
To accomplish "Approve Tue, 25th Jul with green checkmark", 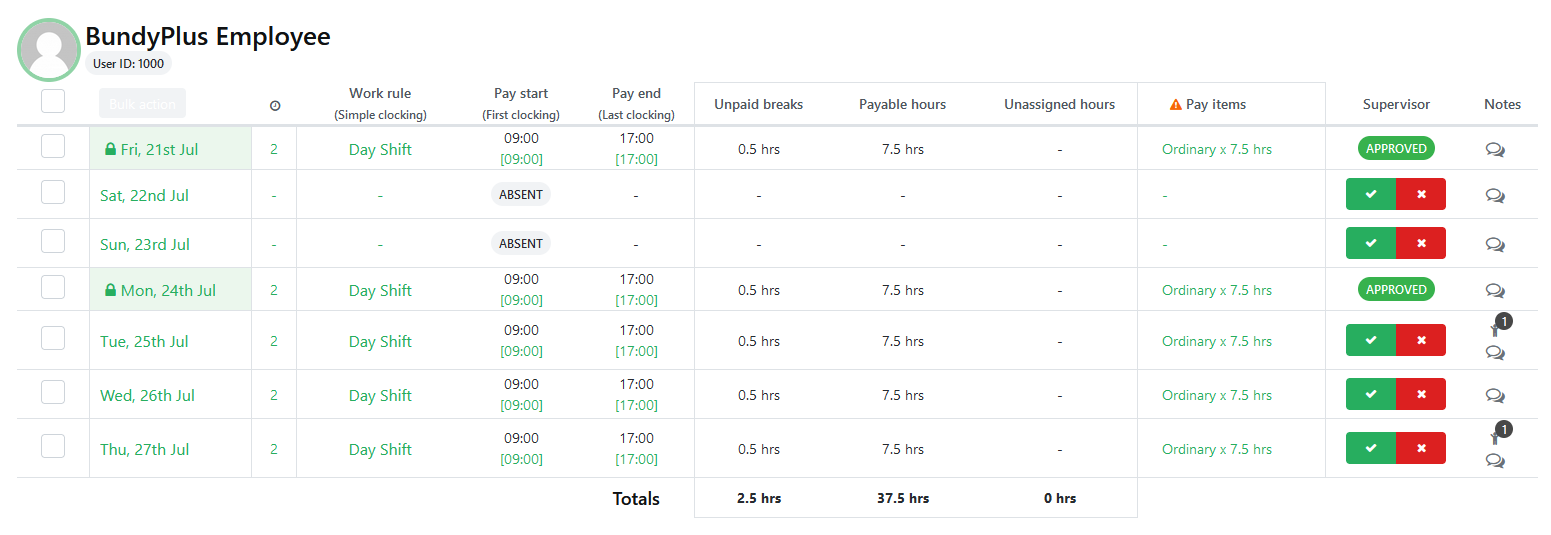I will pyautogui.click(x=1371, y=341).
